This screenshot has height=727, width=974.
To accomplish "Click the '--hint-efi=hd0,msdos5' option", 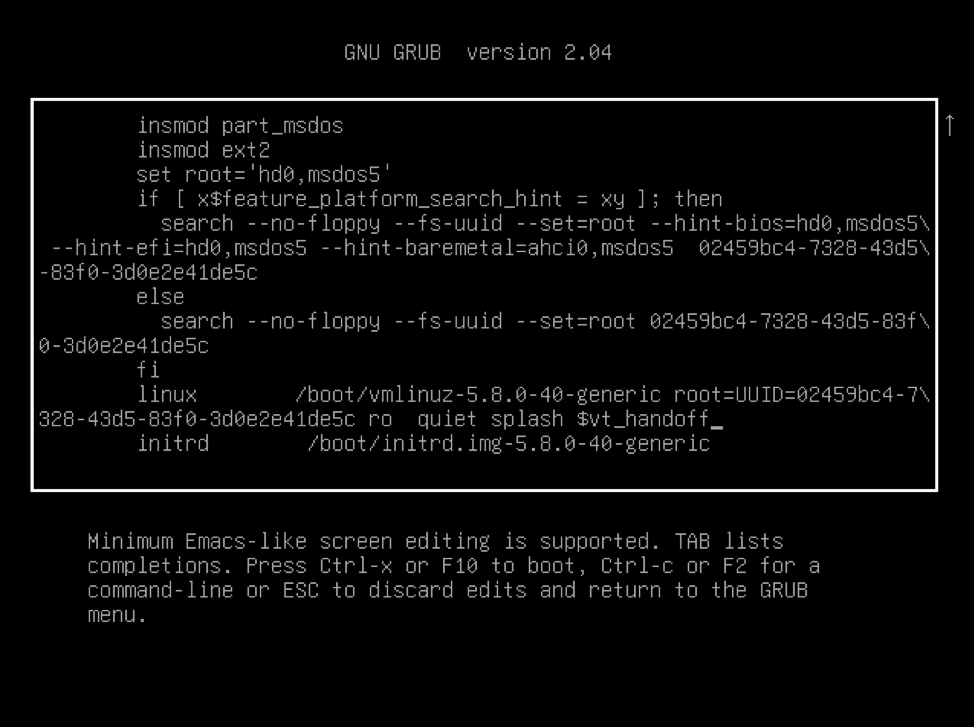I will [x=179, y=249].
